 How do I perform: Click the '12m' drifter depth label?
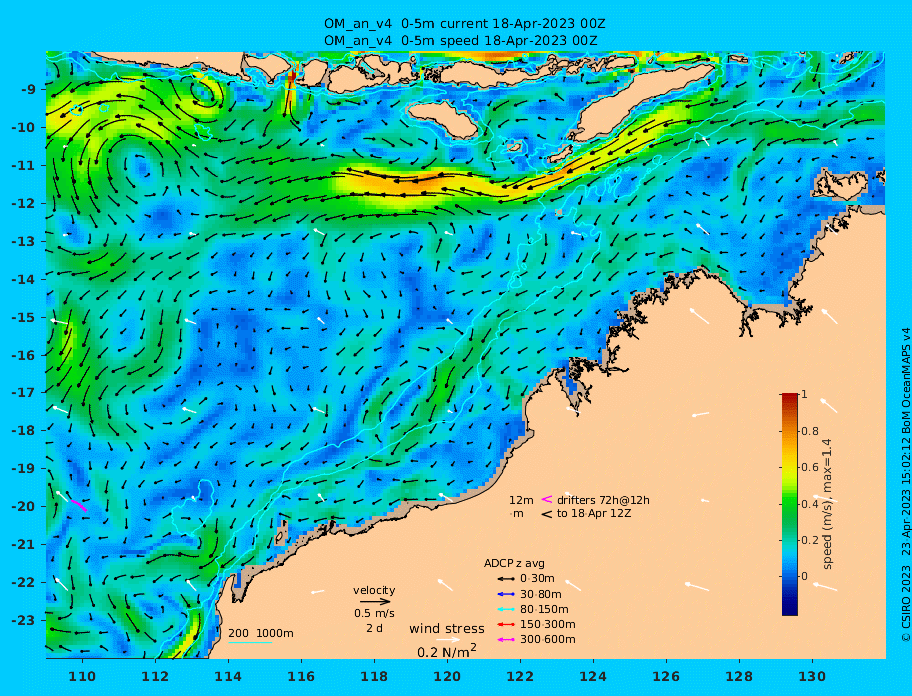click(521, 500)
